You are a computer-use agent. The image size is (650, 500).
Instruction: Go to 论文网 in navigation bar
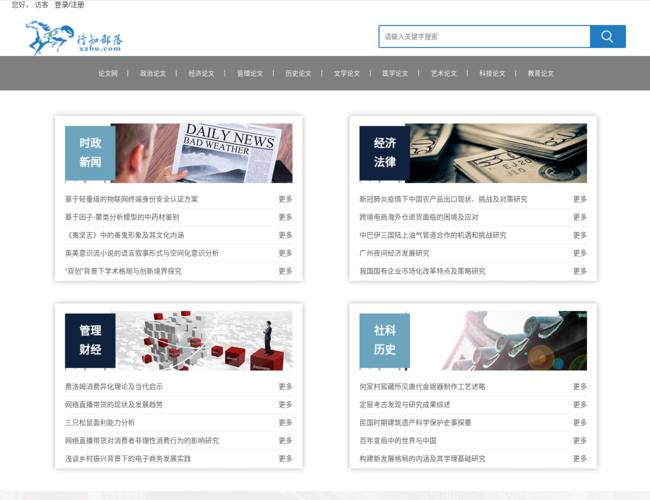point(108,73)
